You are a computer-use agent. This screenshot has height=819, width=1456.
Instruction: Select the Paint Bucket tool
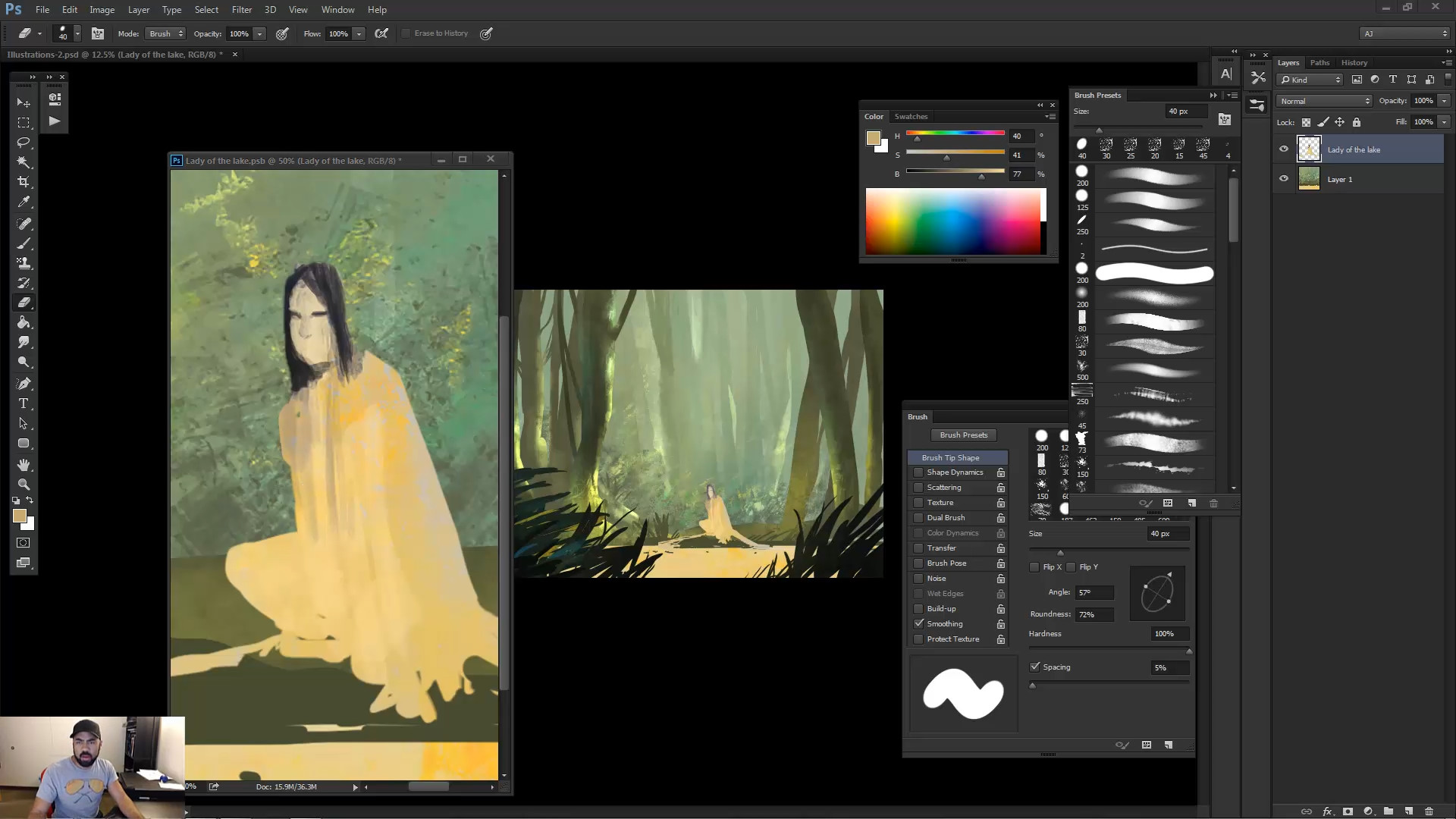(24, 322)
